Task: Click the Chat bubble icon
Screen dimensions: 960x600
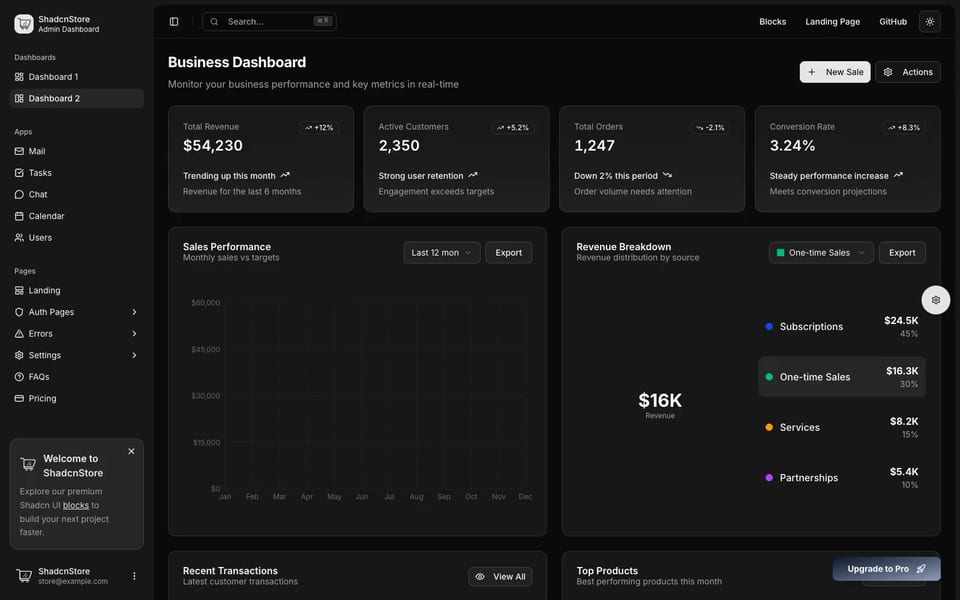Action: click(19, 194)
